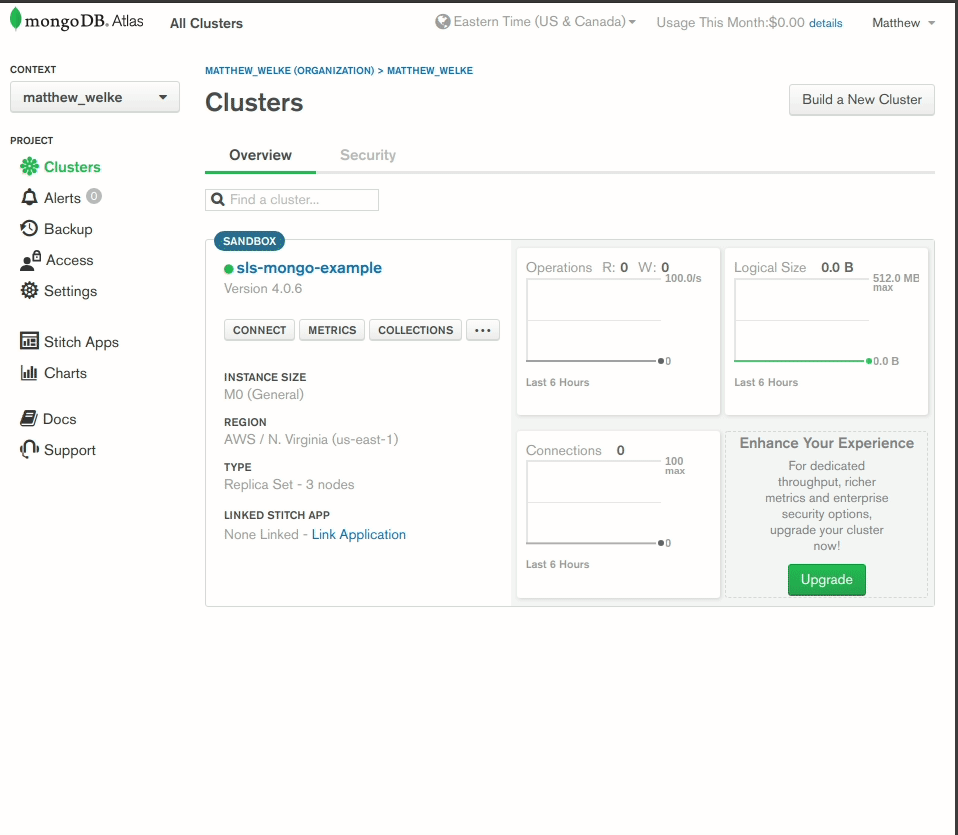Click the magnifier icon in cluster search
This screenshot has height=835, width=958.
tap(218, 200)
